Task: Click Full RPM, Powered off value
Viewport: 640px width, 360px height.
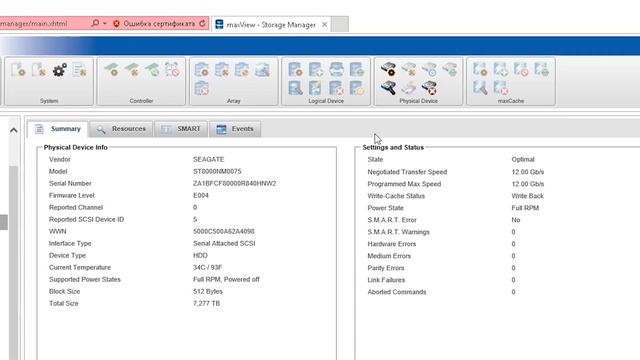Action: pyautogui.click(x=226, y=280)
